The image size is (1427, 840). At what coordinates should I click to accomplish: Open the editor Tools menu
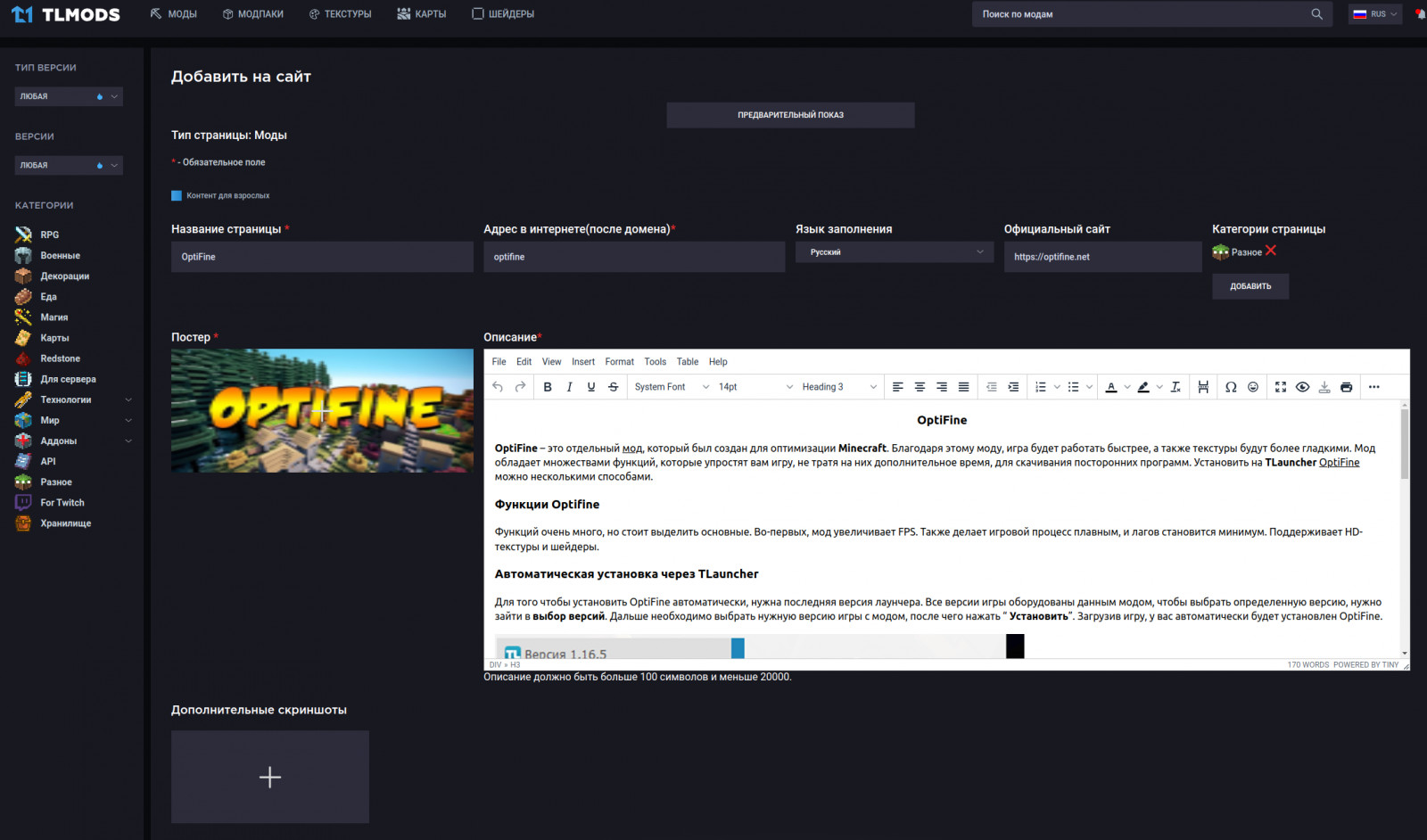656,362
